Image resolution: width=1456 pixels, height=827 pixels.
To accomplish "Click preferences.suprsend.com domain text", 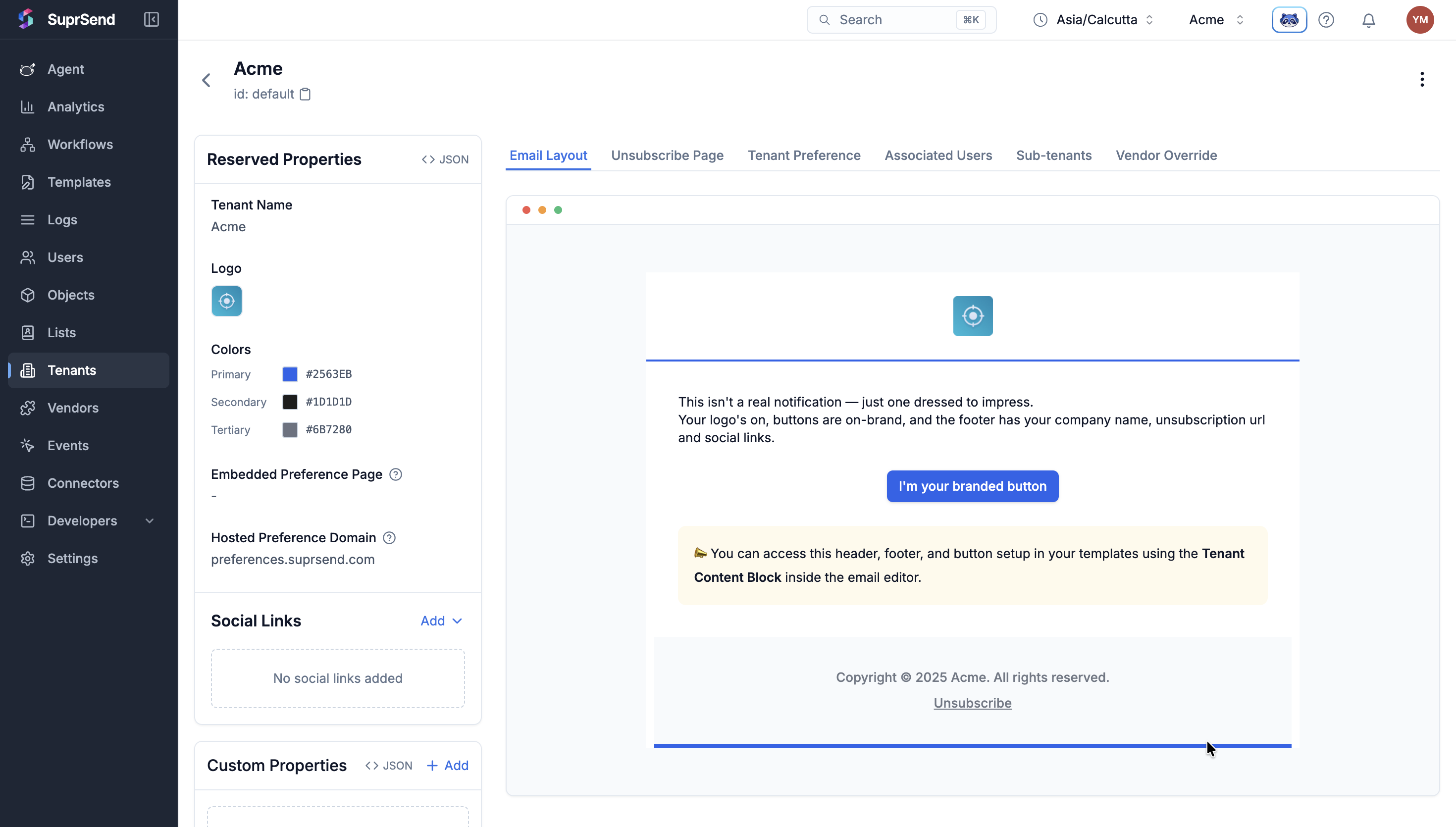I will point(293,560).
